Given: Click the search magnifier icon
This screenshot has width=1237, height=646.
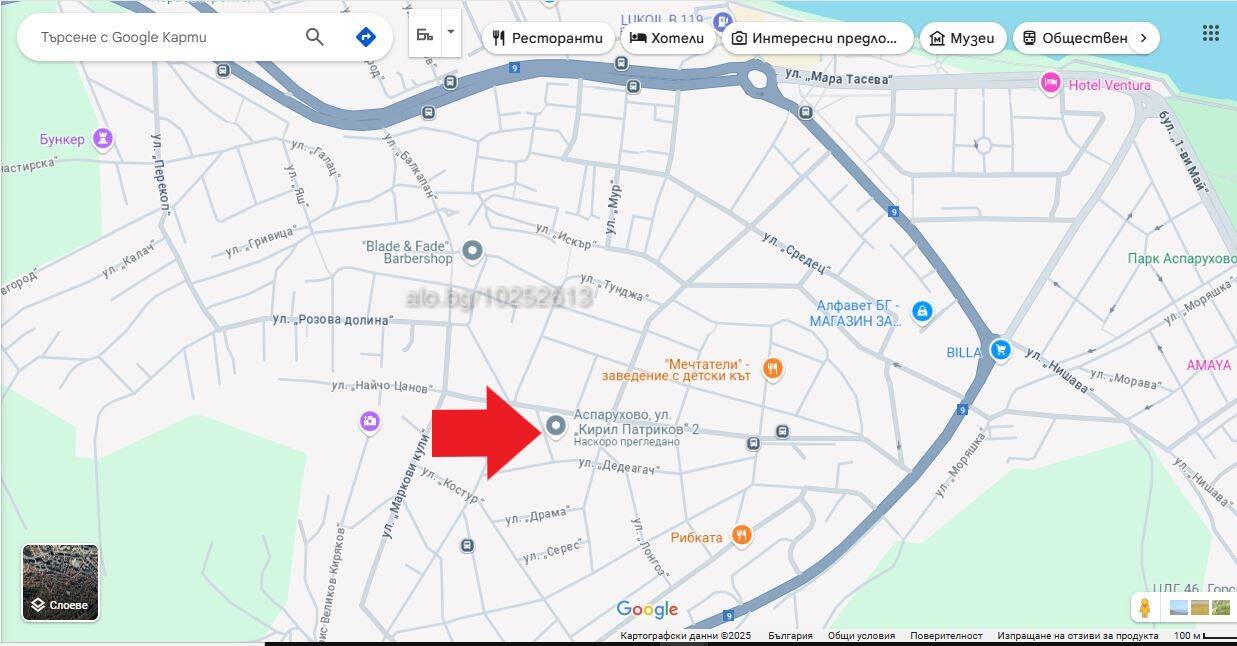Looking at the screenshot, I should (x=315, y=37).
